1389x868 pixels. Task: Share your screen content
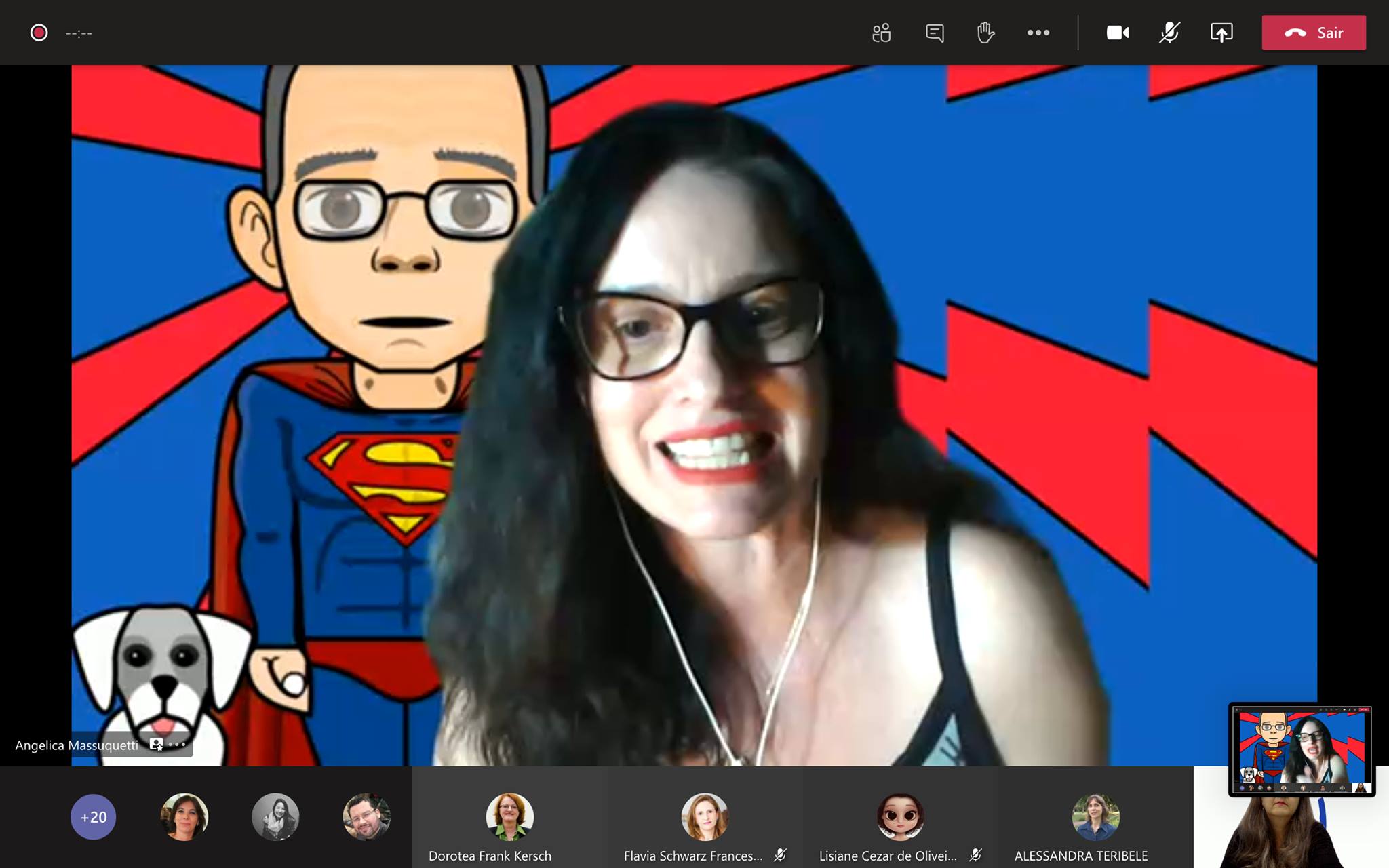click(1221, 33)
